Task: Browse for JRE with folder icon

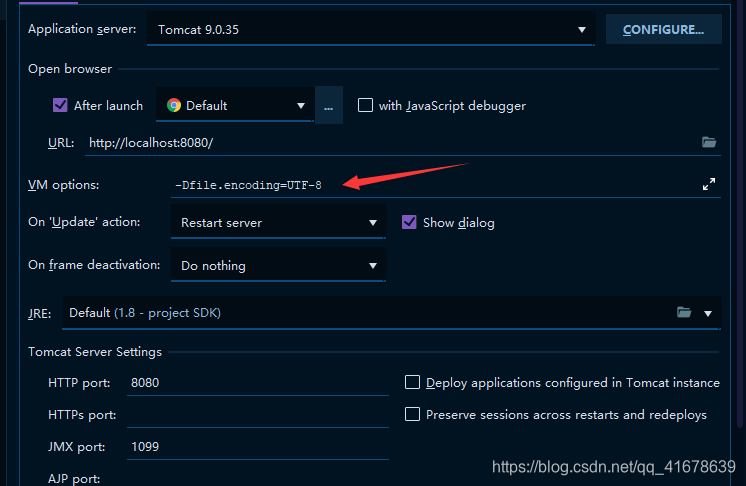Action: 684,312
